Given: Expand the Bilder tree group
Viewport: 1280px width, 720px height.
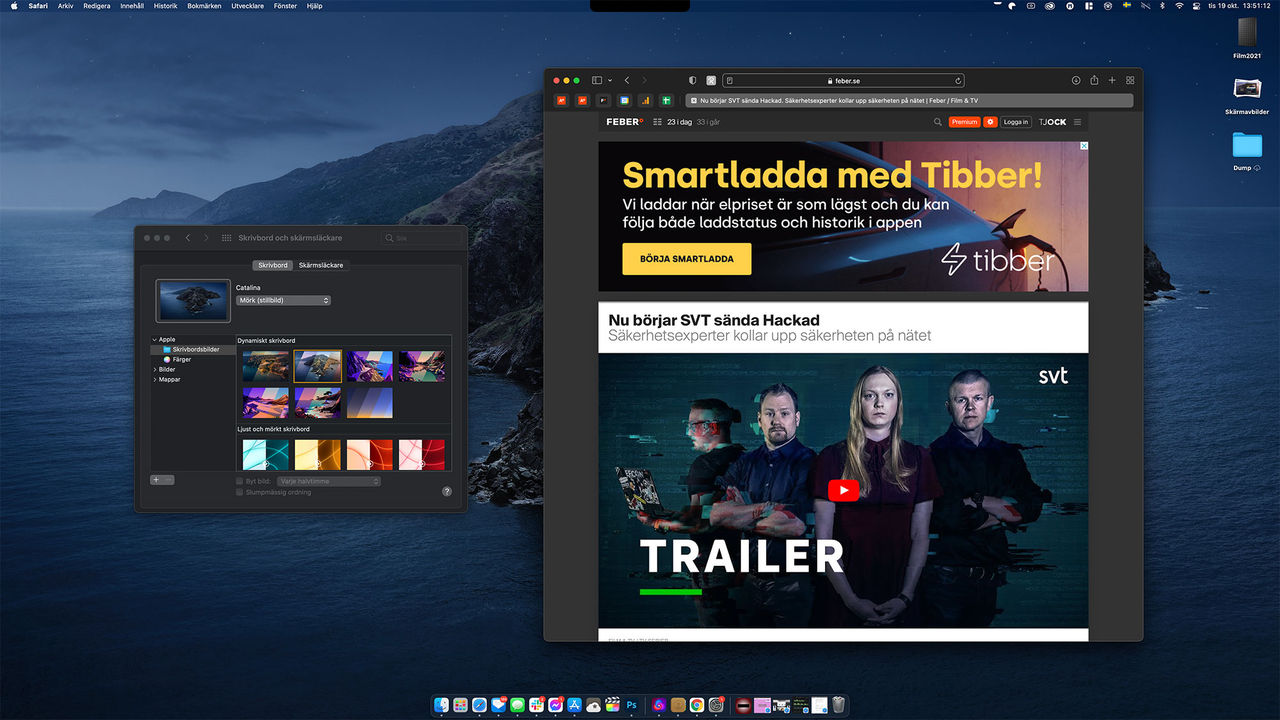Looking at the screenshot, I should pyautogui.click(x=154, y=369).
